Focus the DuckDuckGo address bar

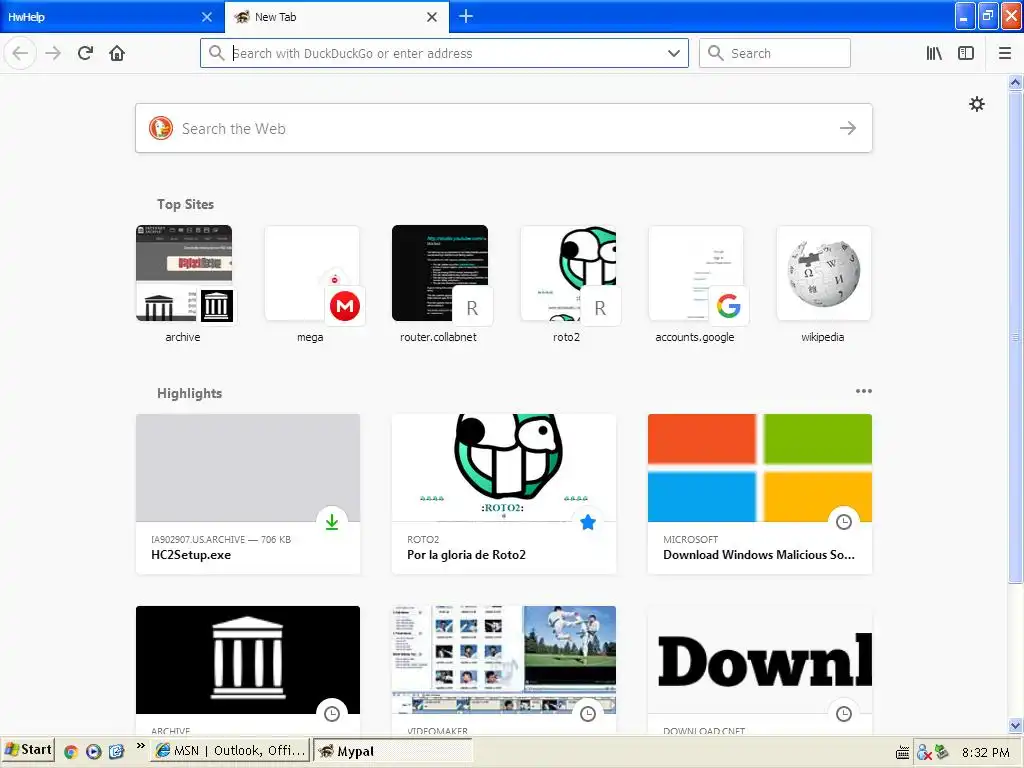point(444,54)
